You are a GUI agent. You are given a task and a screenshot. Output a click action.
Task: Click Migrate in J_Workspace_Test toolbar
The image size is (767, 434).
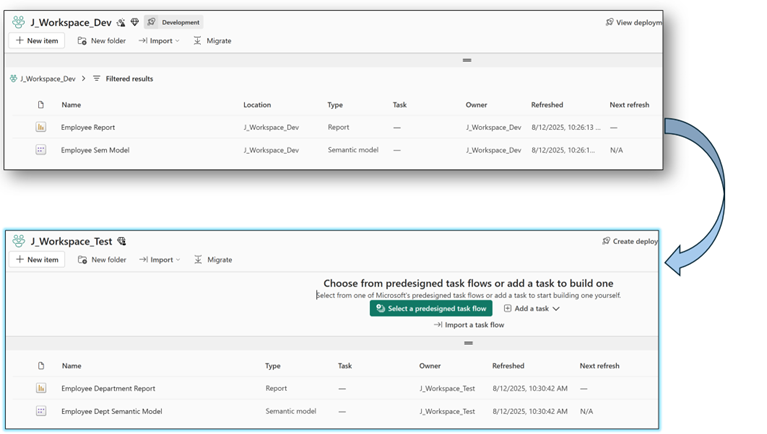coord(213,259)
